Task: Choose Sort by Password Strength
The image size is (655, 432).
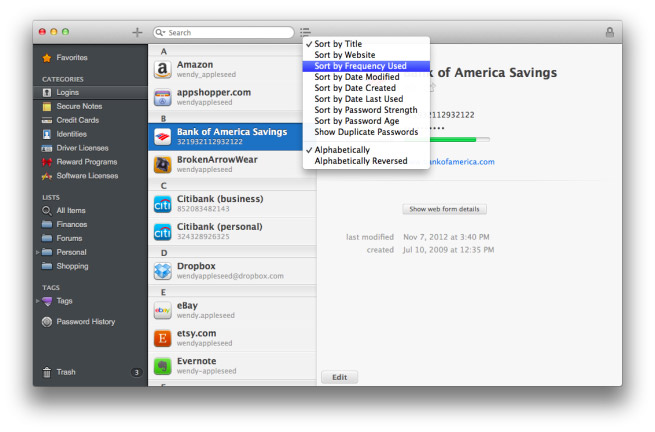Action: pyautogui.click(x=366, y=110)
